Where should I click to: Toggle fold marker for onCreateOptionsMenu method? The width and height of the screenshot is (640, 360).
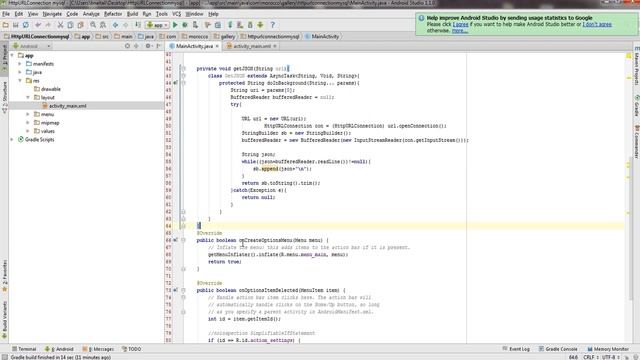point(183,240)
